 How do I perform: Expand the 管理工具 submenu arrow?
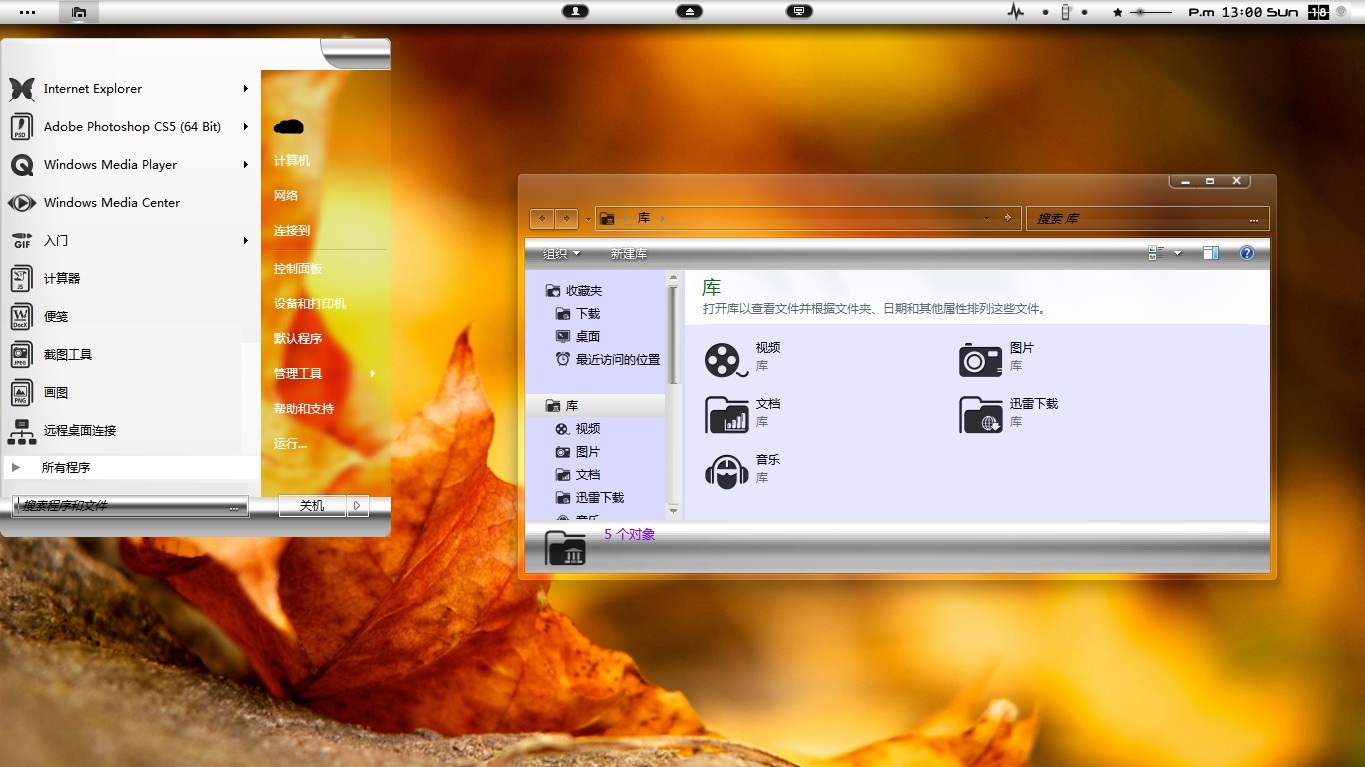(x=373, y=373)
